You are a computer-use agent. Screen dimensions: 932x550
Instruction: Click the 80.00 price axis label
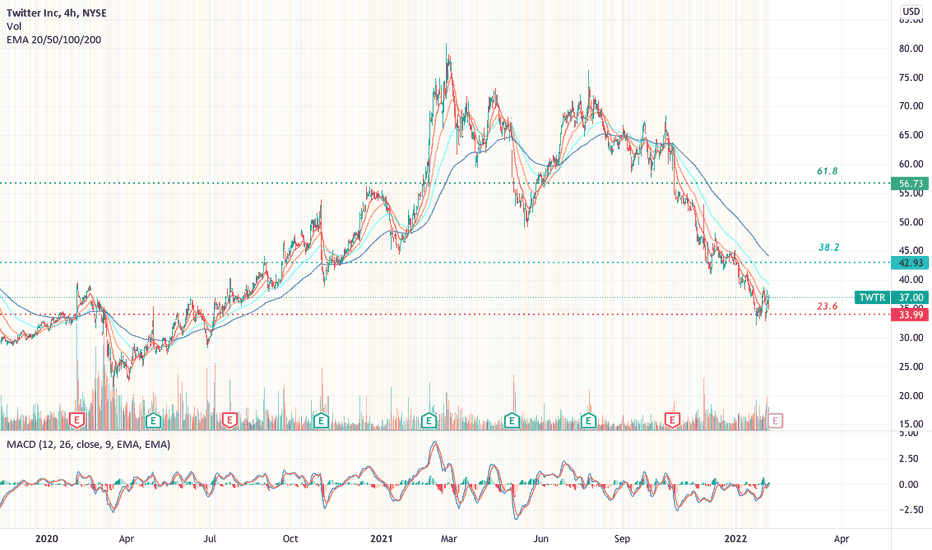click(911, 49)
